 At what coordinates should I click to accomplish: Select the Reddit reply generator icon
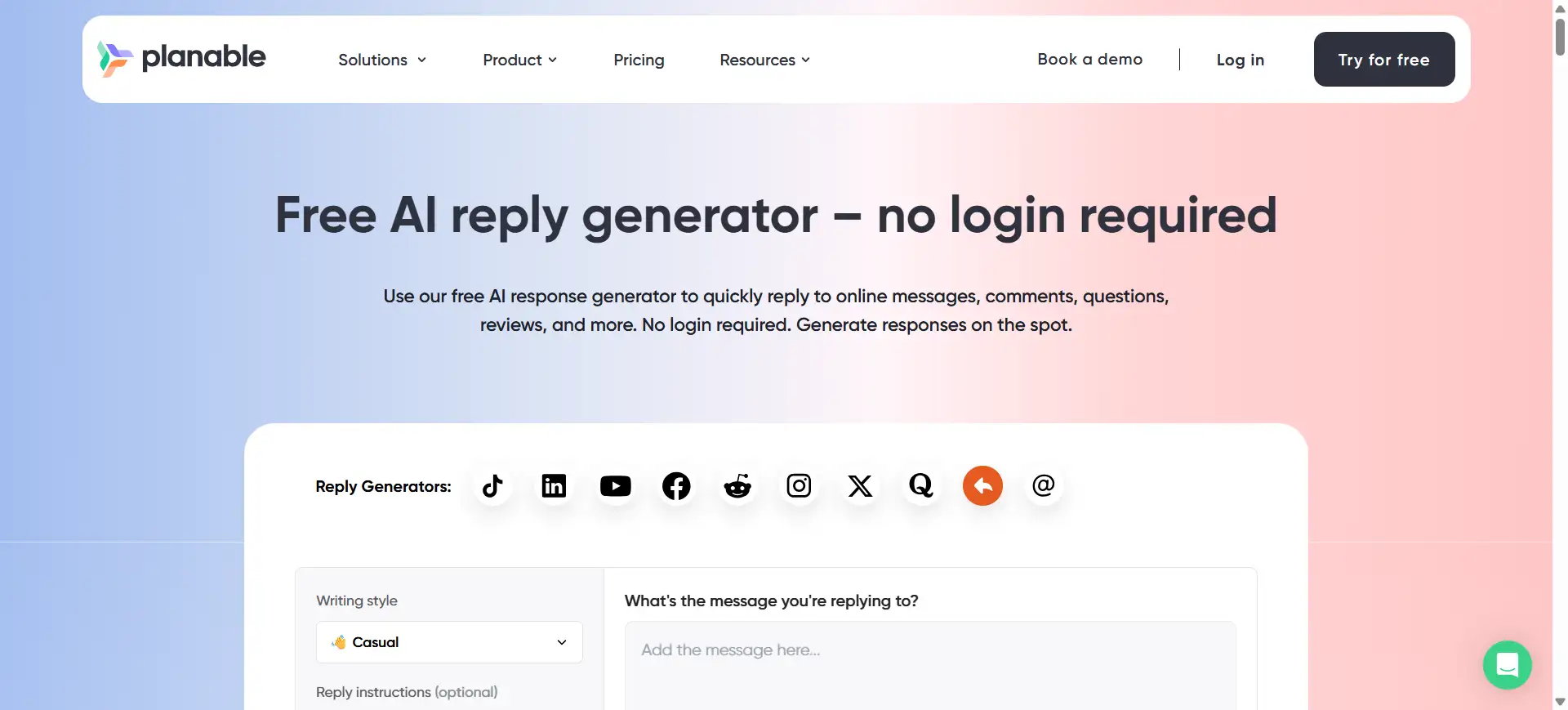pos(737,486)
